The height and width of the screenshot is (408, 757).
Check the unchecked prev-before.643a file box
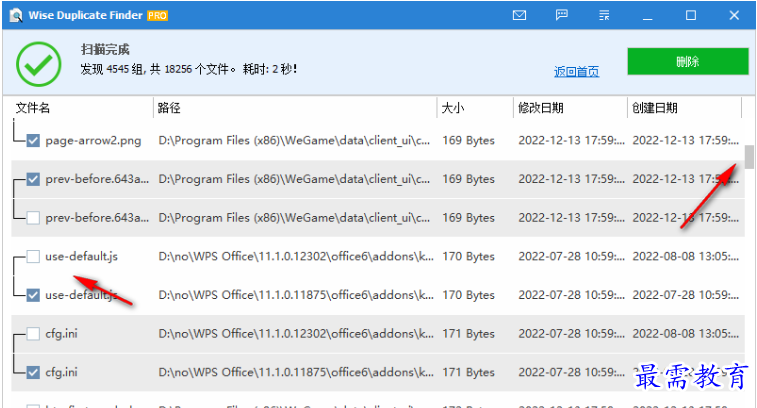click(x=33, y=218)
